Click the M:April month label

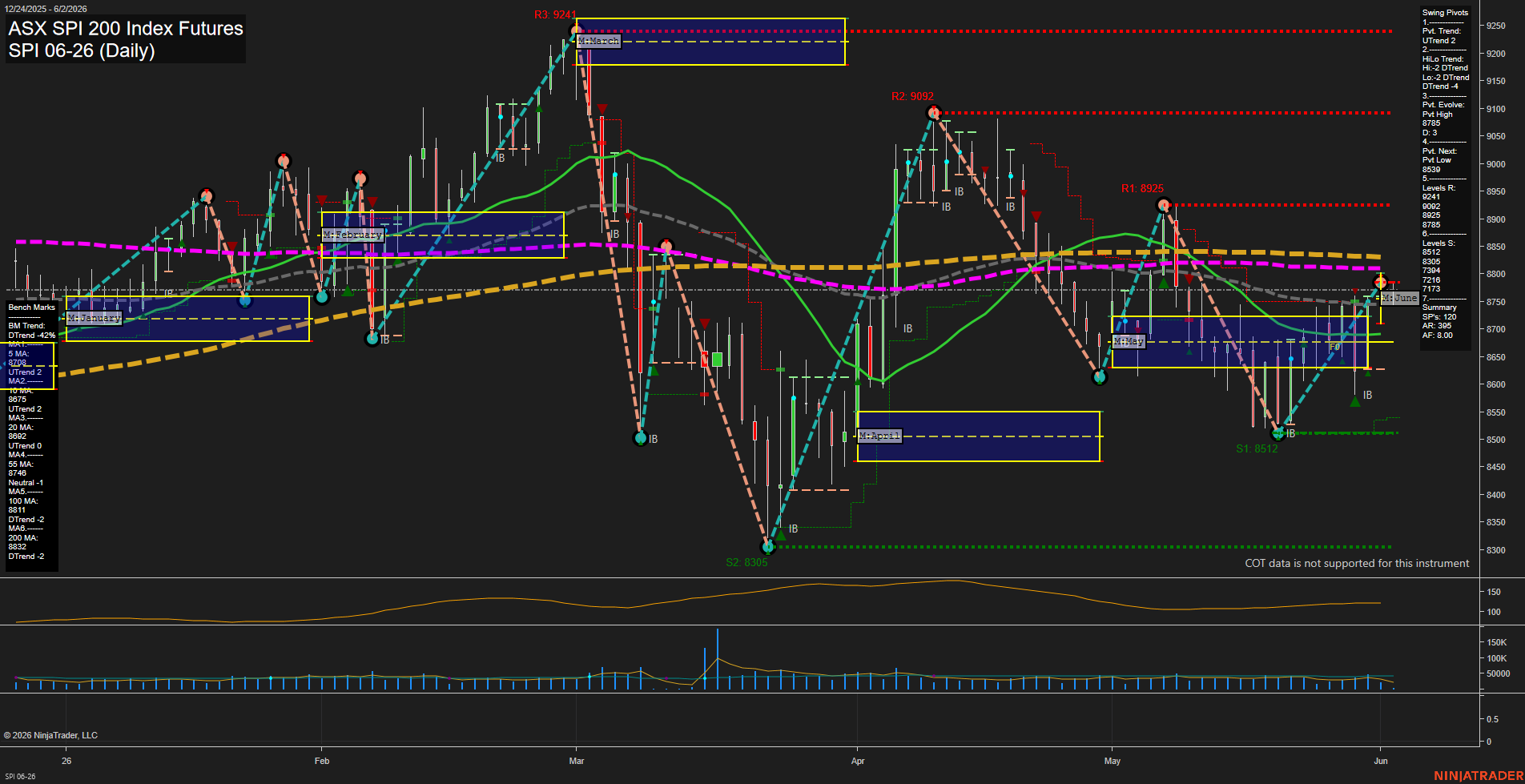click(x=879, y=436)
